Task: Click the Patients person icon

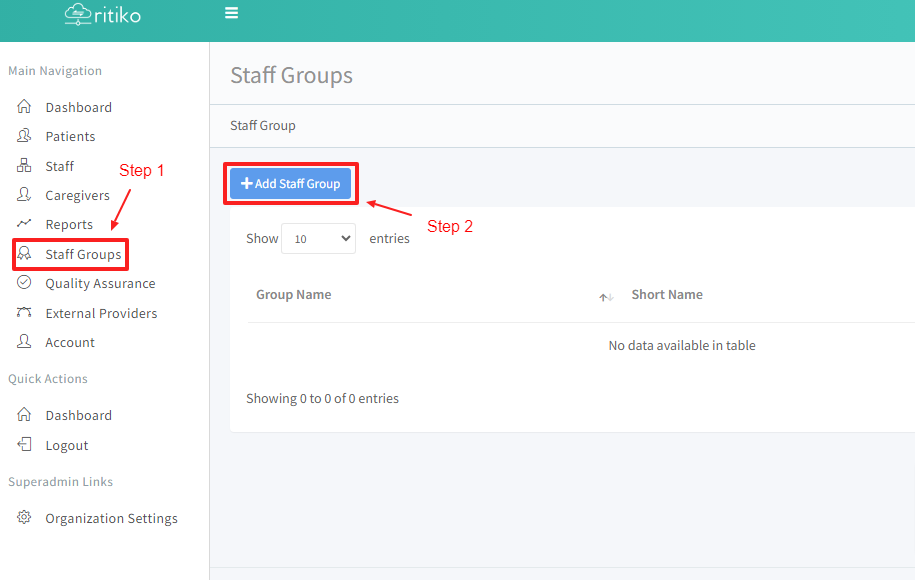Action: (x=25, y=136)
